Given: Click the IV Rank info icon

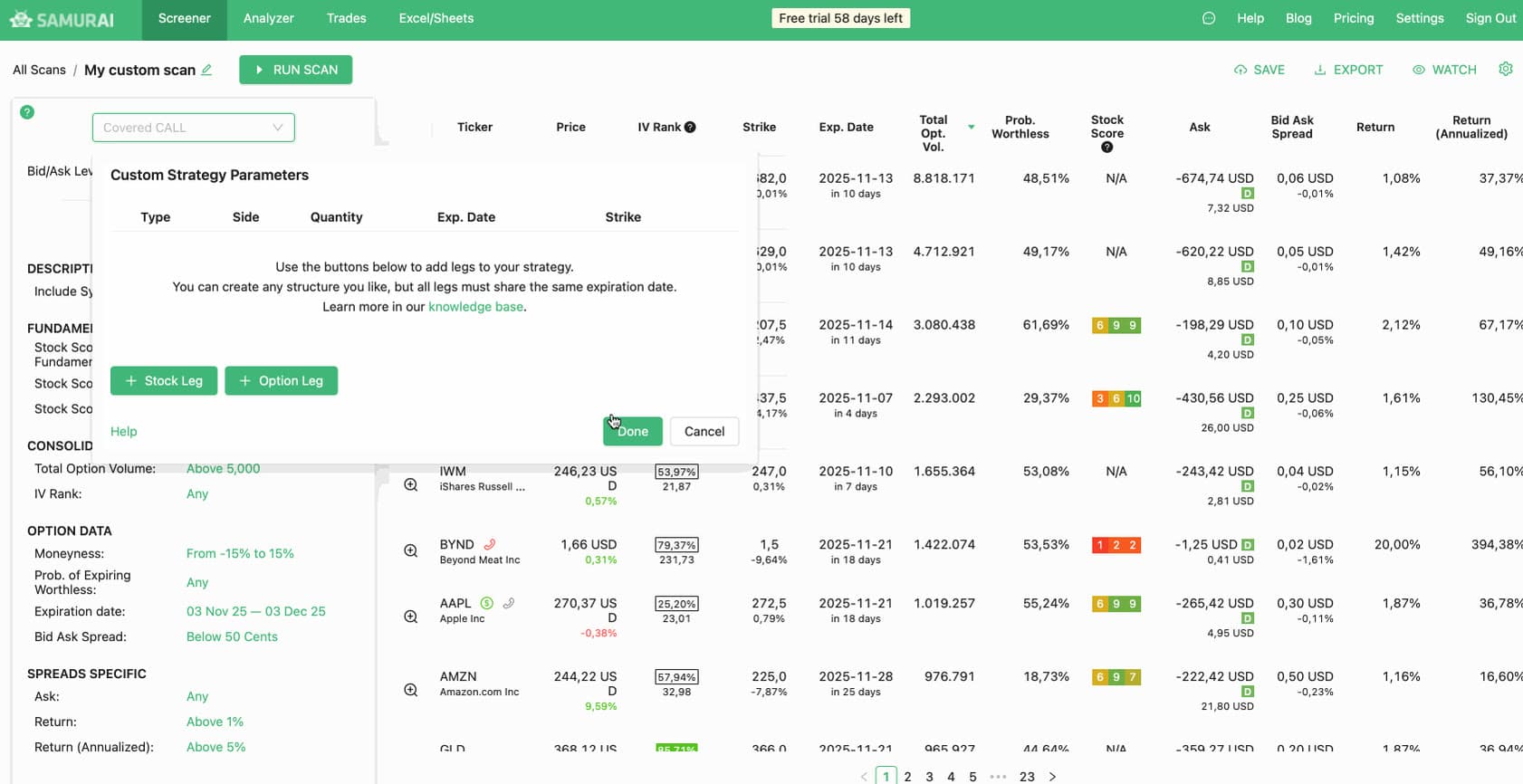Looking at the screenshot, I should (690, 127).
